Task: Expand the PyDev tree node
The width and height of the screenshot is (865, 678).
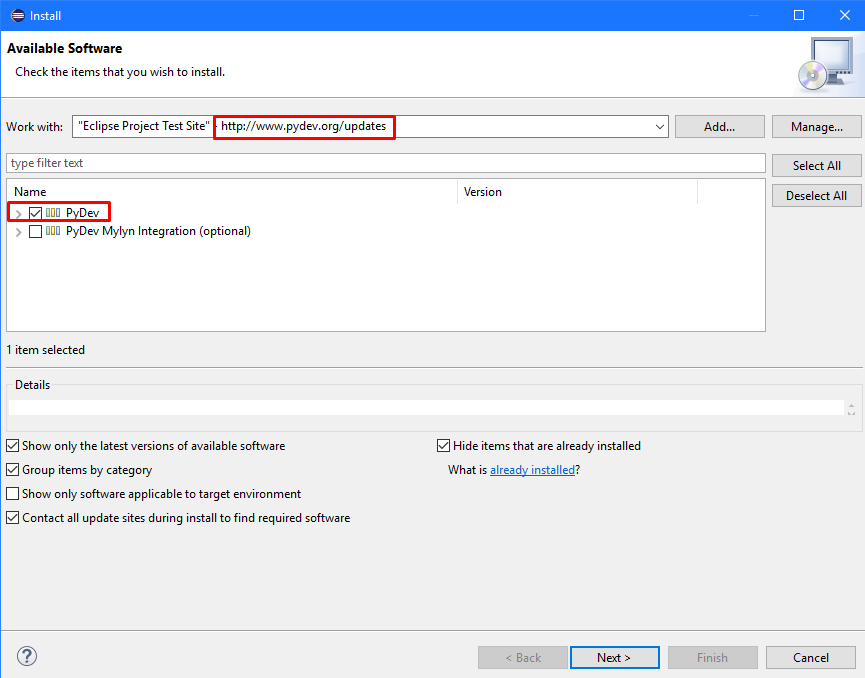Action: click(x=18, y=213)
